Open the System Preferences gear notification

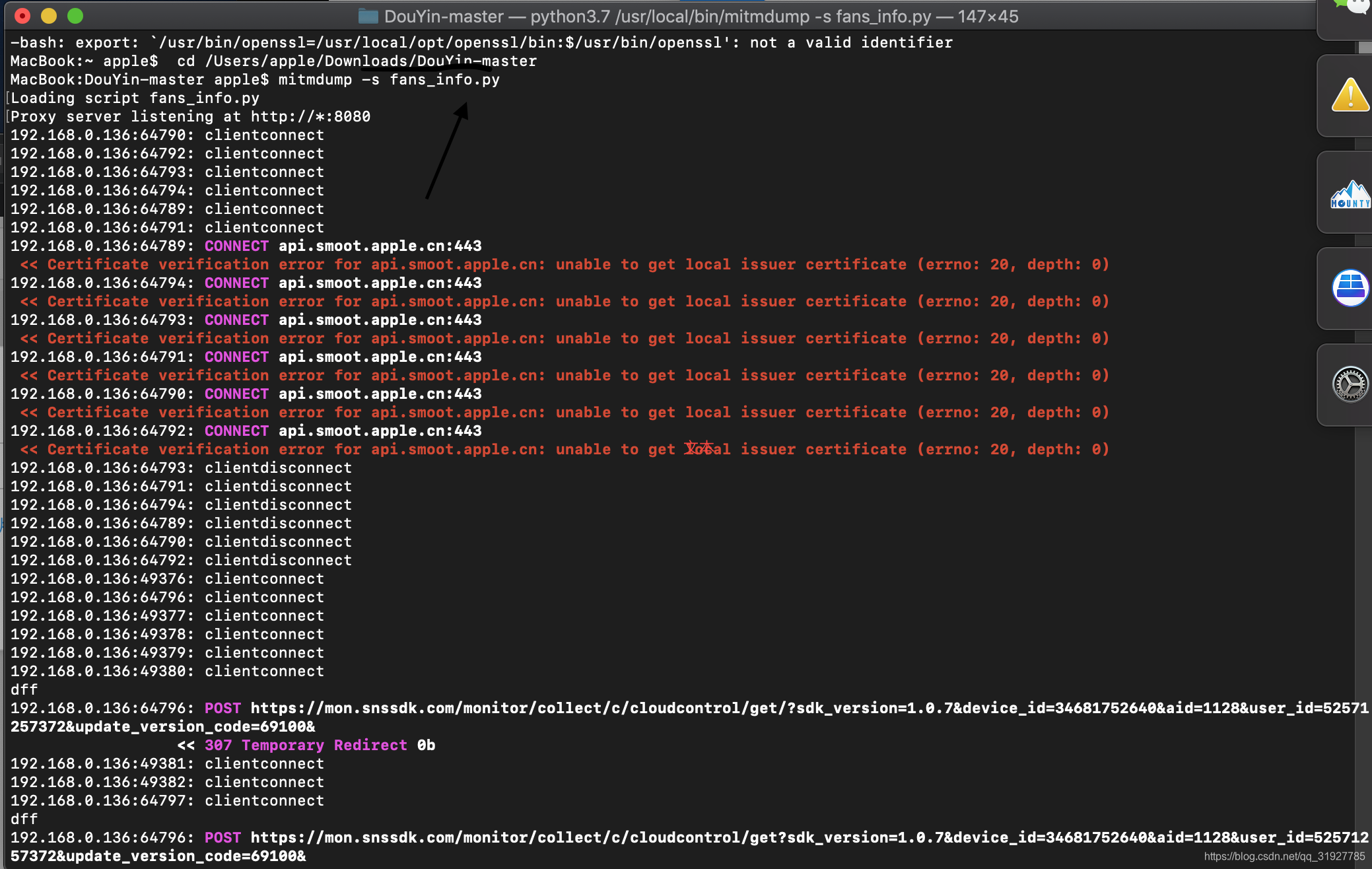1350,384
